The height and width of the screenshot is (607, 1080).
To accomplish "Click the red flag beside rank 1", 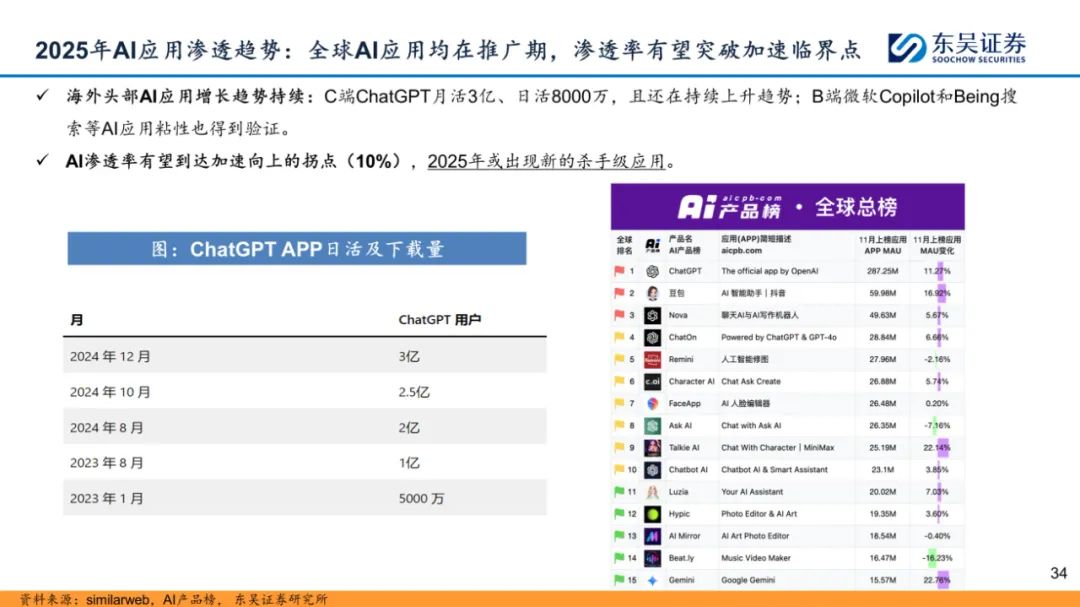I will click(x=619, y=271).
